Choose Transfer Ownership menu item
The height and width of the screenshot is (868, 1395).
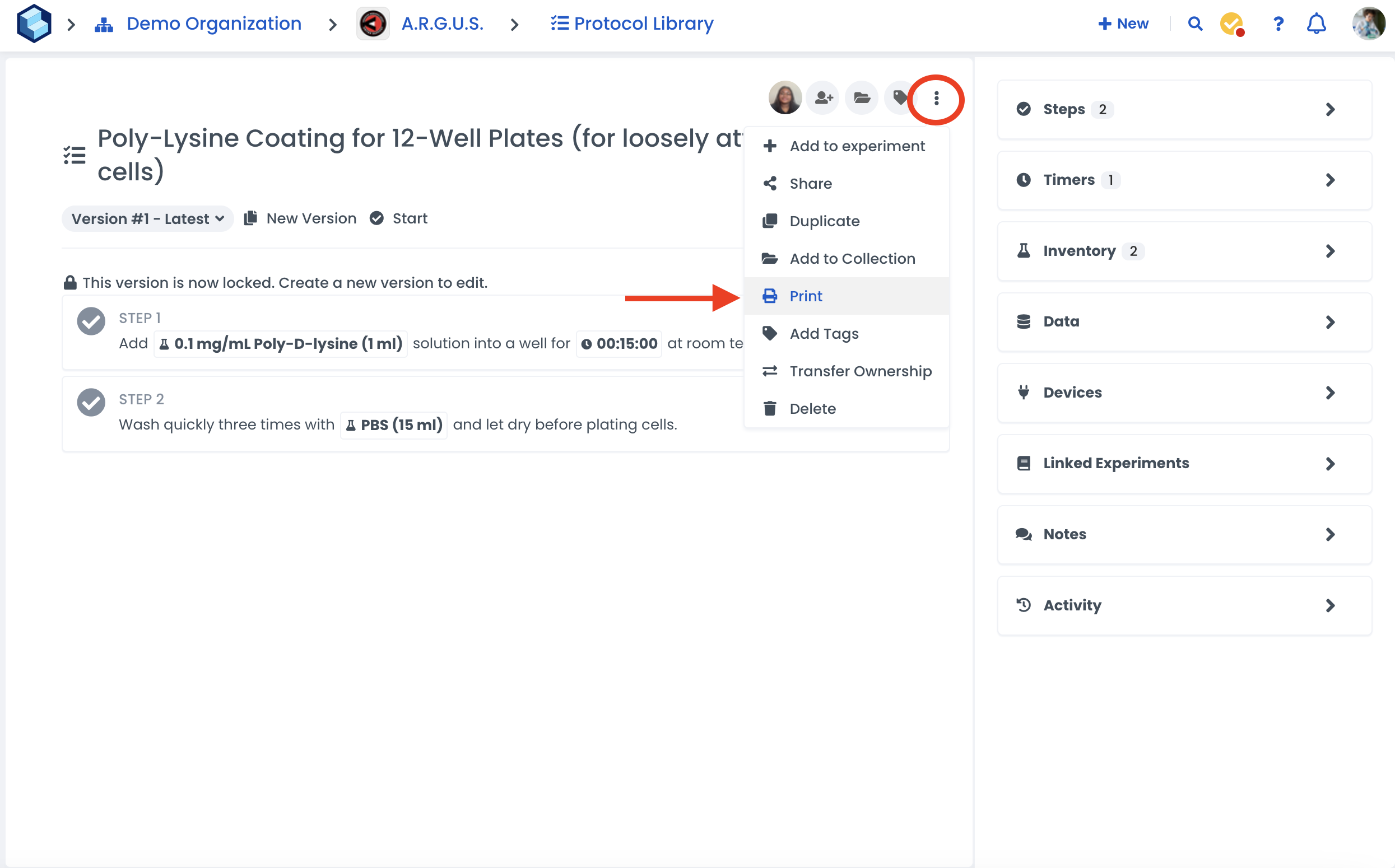coord(860,371)
